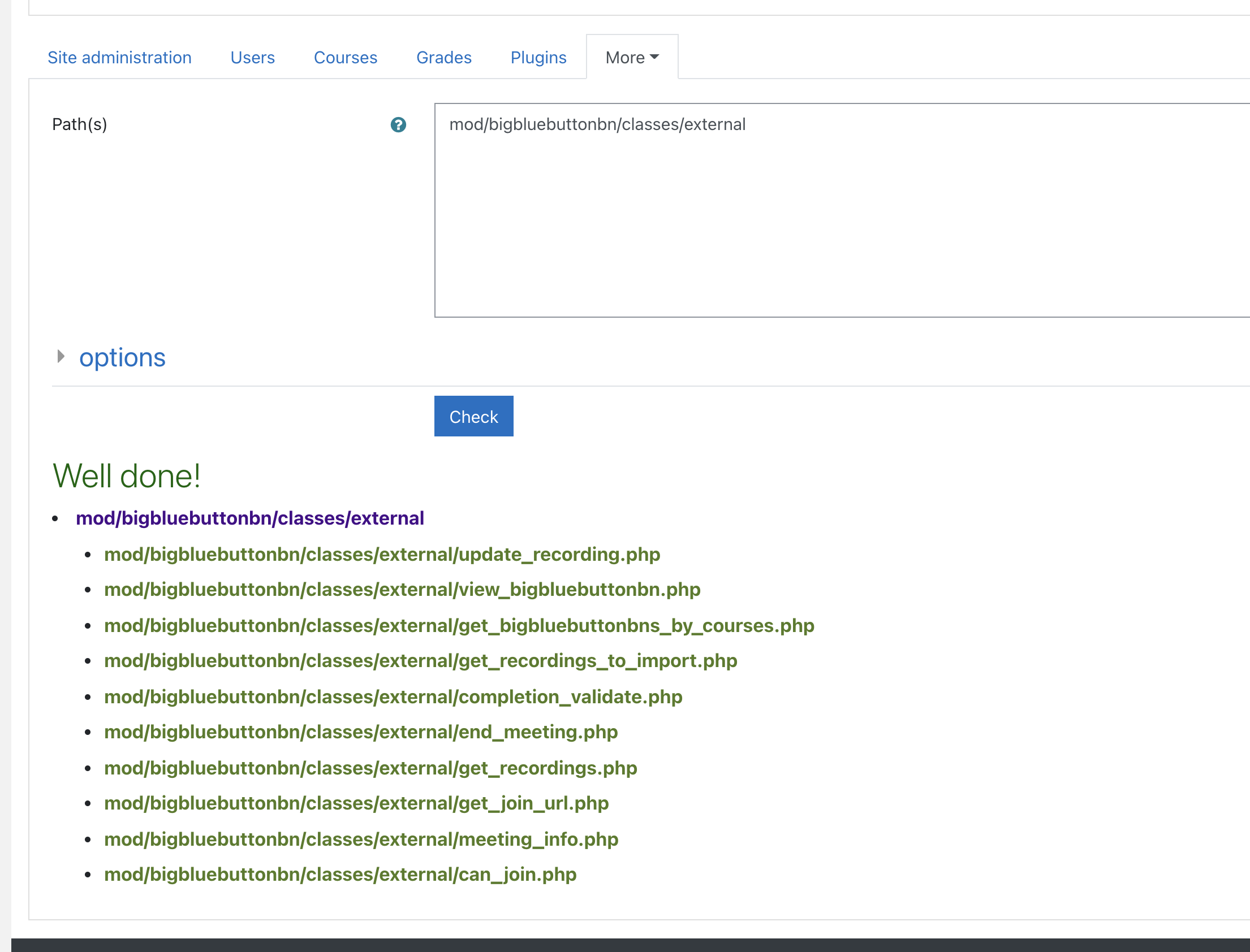The image size is (1250, 952).
Task: Select the Grades tab
Action: pyautogui.click(x=444, y=57)
